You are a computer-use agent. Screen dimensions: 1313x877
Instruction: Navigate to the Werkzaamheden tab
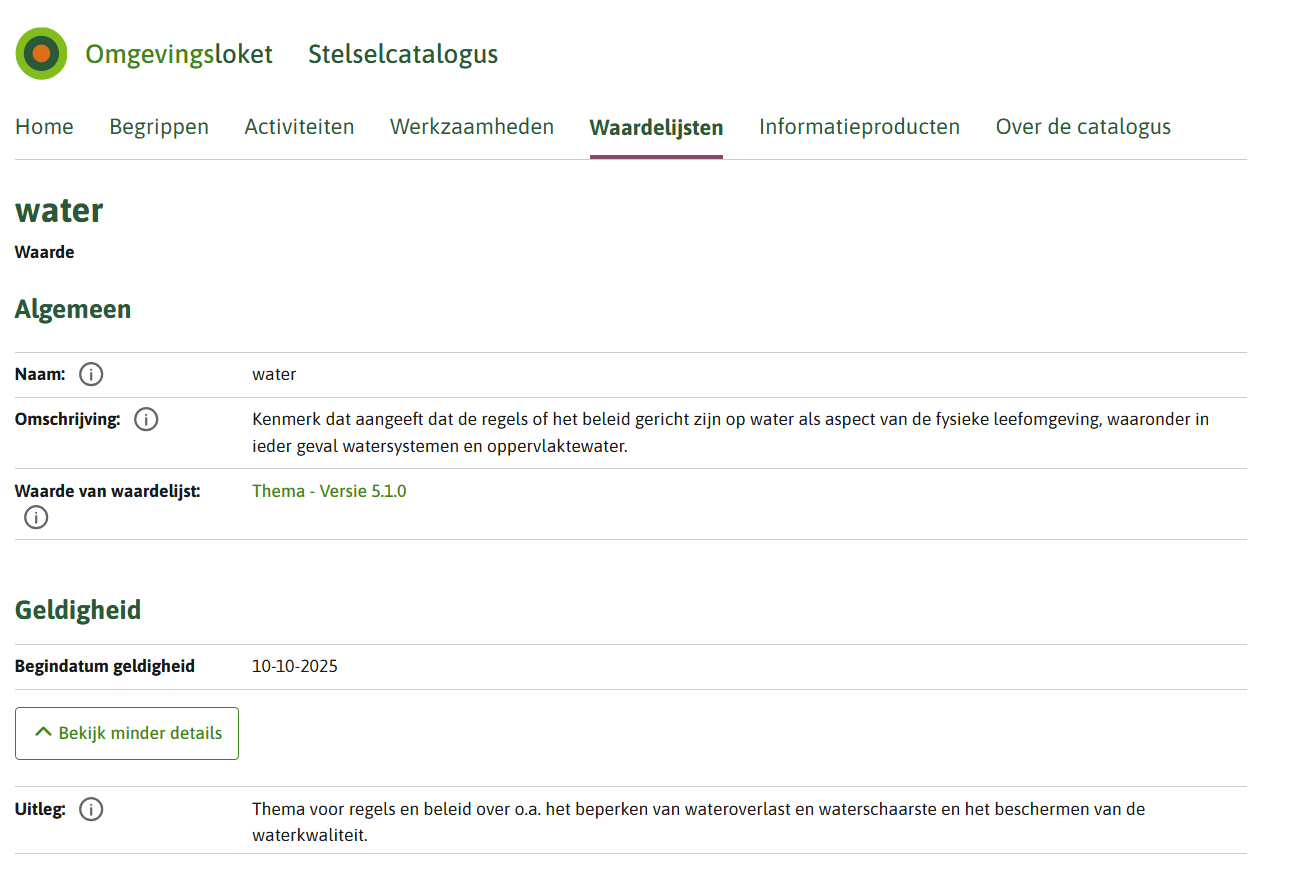472,127
